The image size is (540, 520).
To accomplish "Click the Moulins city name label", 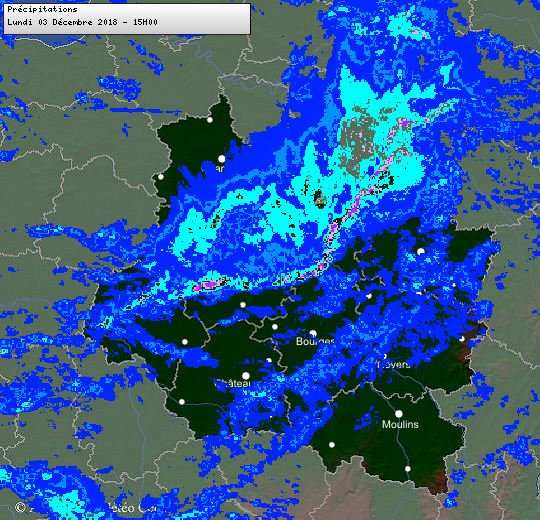I will tap(400, 424).
